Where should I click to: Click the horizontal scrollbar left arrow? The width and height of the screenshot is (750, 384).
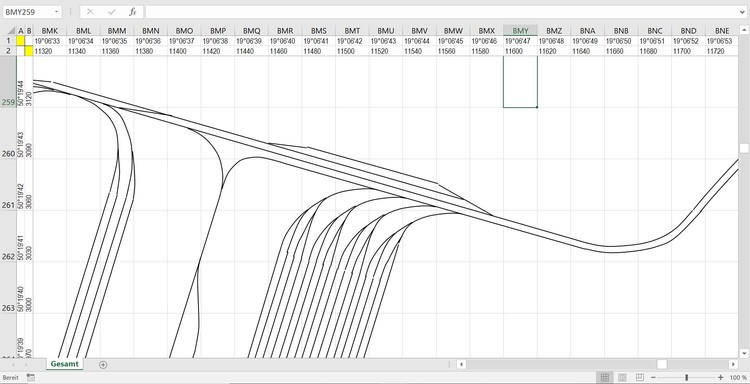click(x=461, y=364)
